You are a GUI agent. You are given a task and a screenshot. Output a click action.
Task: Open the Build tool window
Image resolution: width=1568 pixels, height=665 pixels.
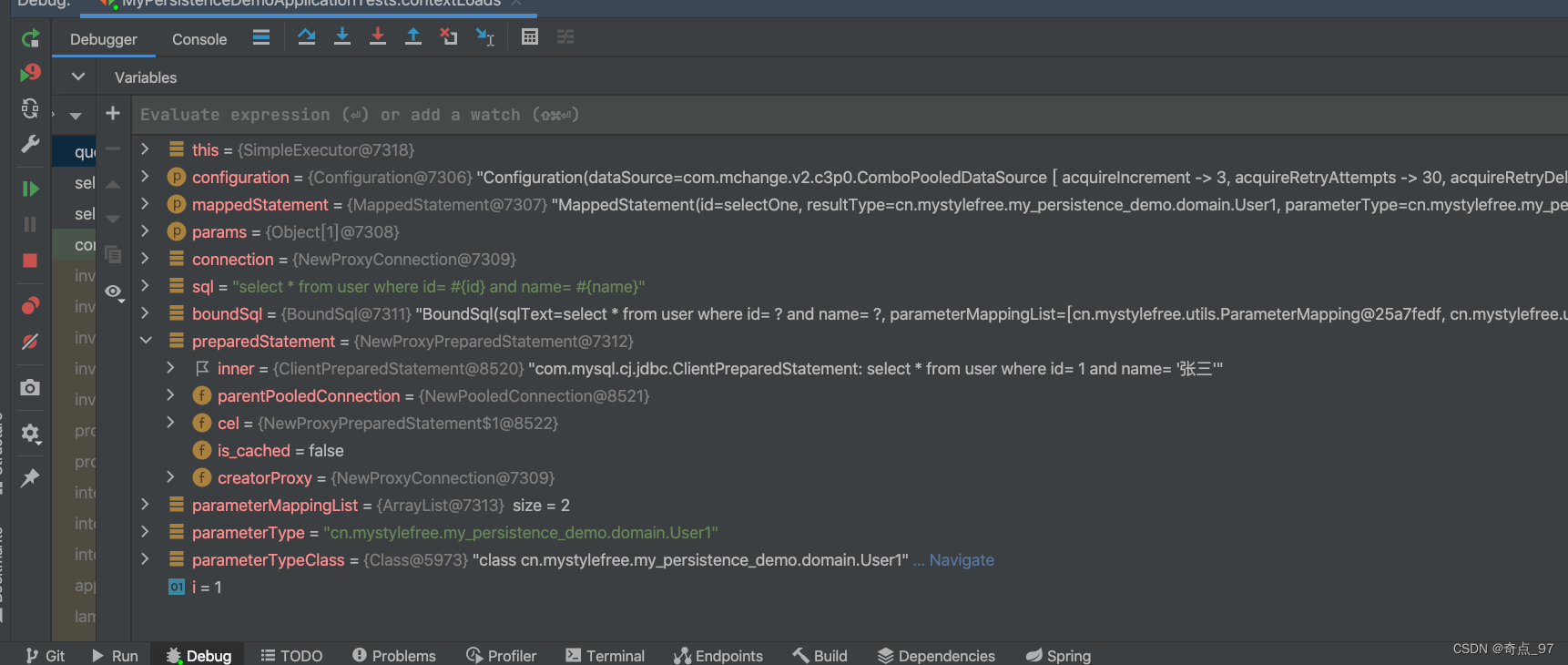(x=820, y=655)
